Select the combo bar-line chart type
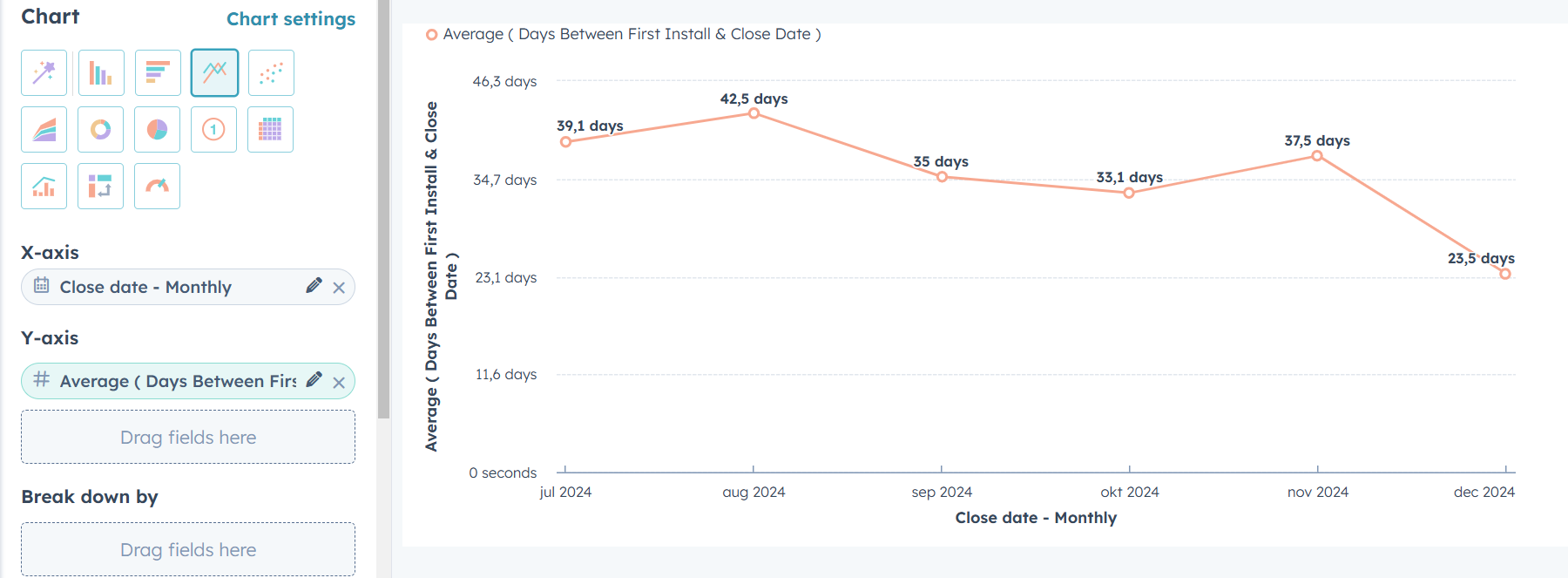This screenshot has height=578, width=1568. coord(44,186)
